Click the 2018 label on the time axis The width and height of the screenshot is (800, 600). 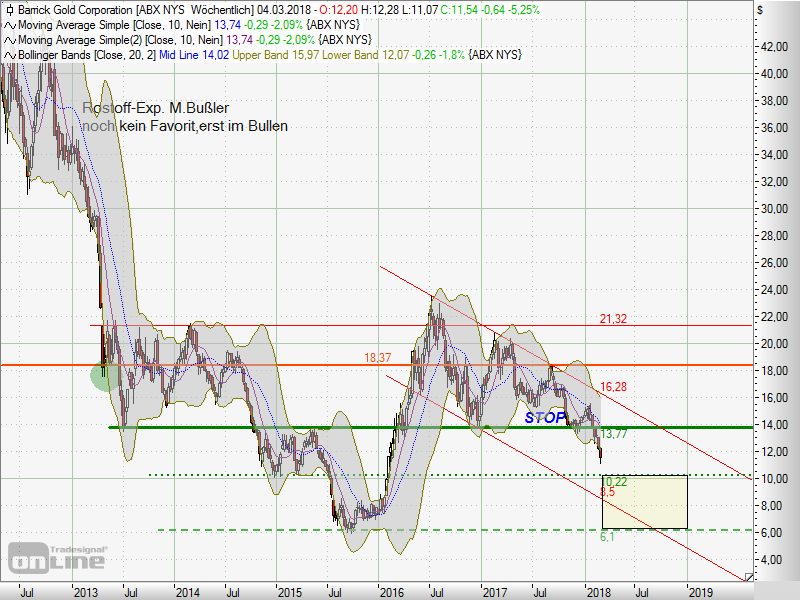click(x=598, y=592)
